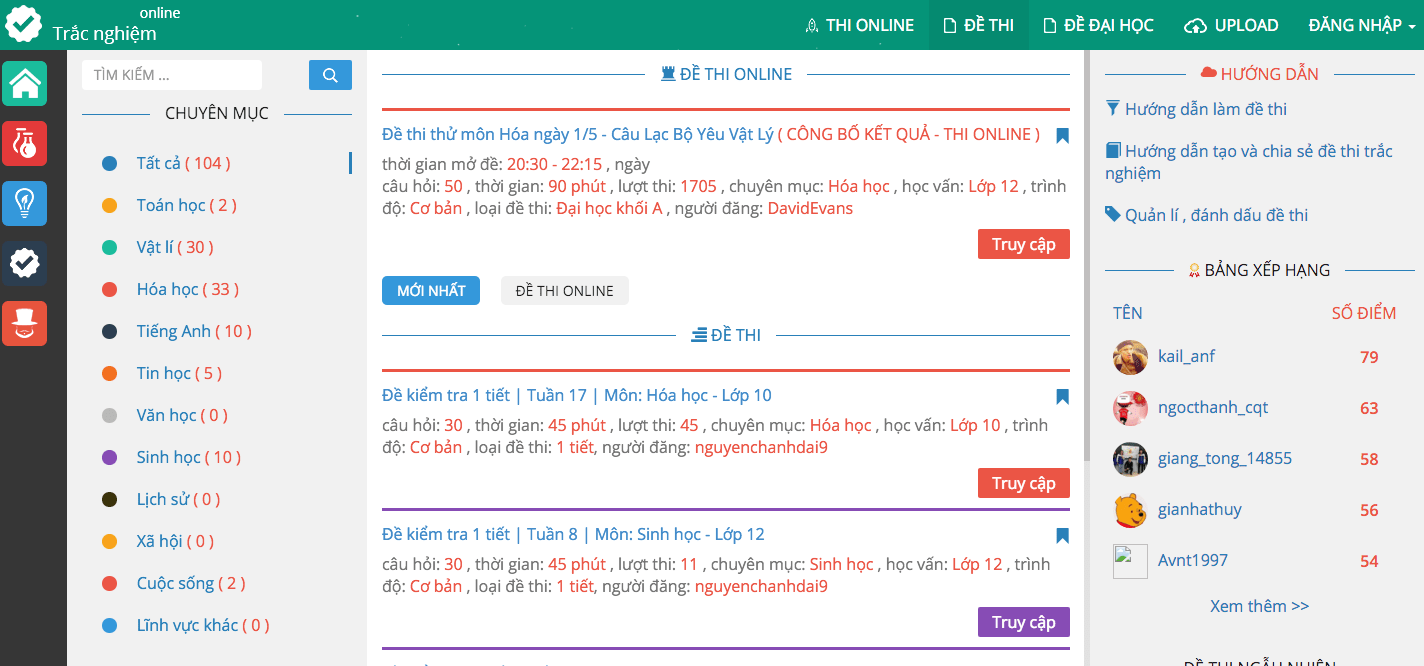Open the UPLOAD page from the navbar
Image resolution: width=1424 pixels, height=666 pixels.
[1231, 25]
